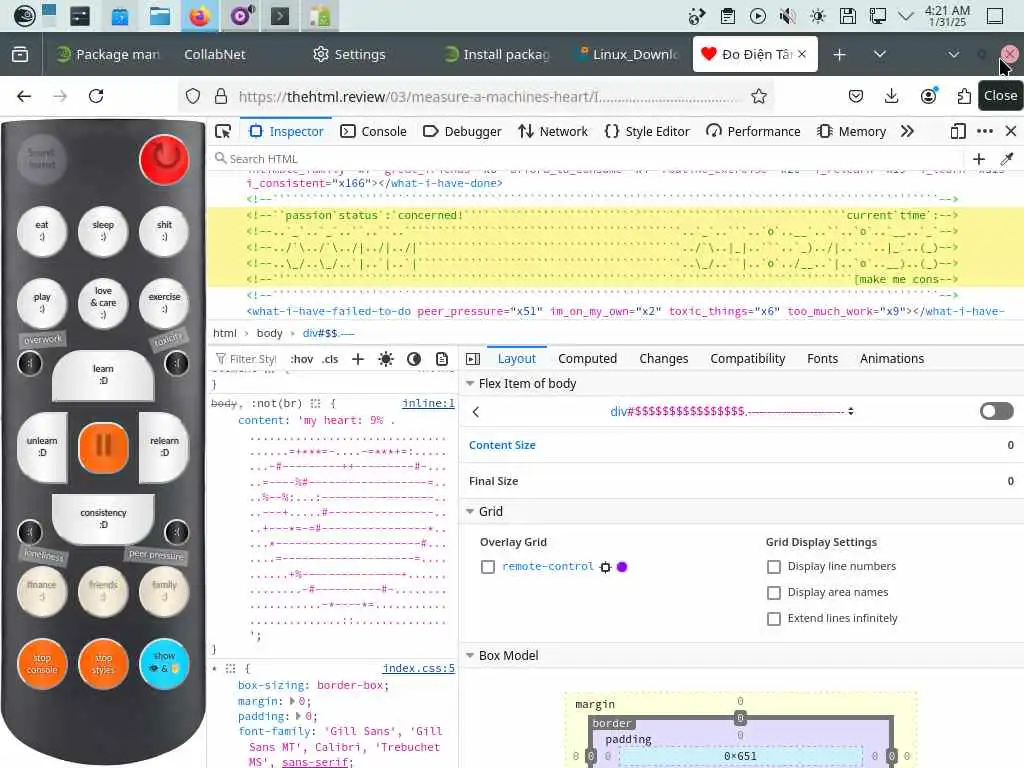Reload the current page
Viewport: 1024px width, 768px height.
pyautogui.click(x=96, y=97)
